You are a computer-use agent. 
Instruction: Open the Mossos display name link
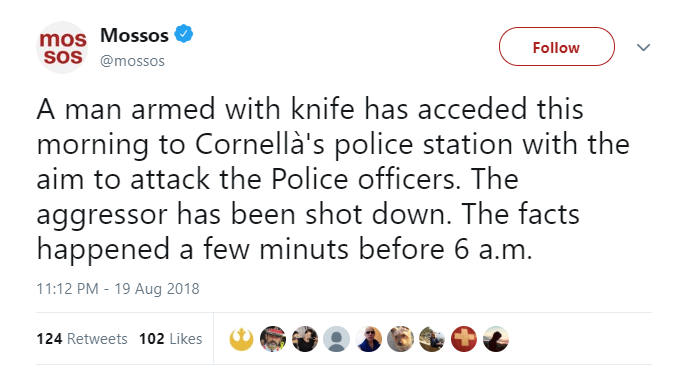[x=134, y=35]
